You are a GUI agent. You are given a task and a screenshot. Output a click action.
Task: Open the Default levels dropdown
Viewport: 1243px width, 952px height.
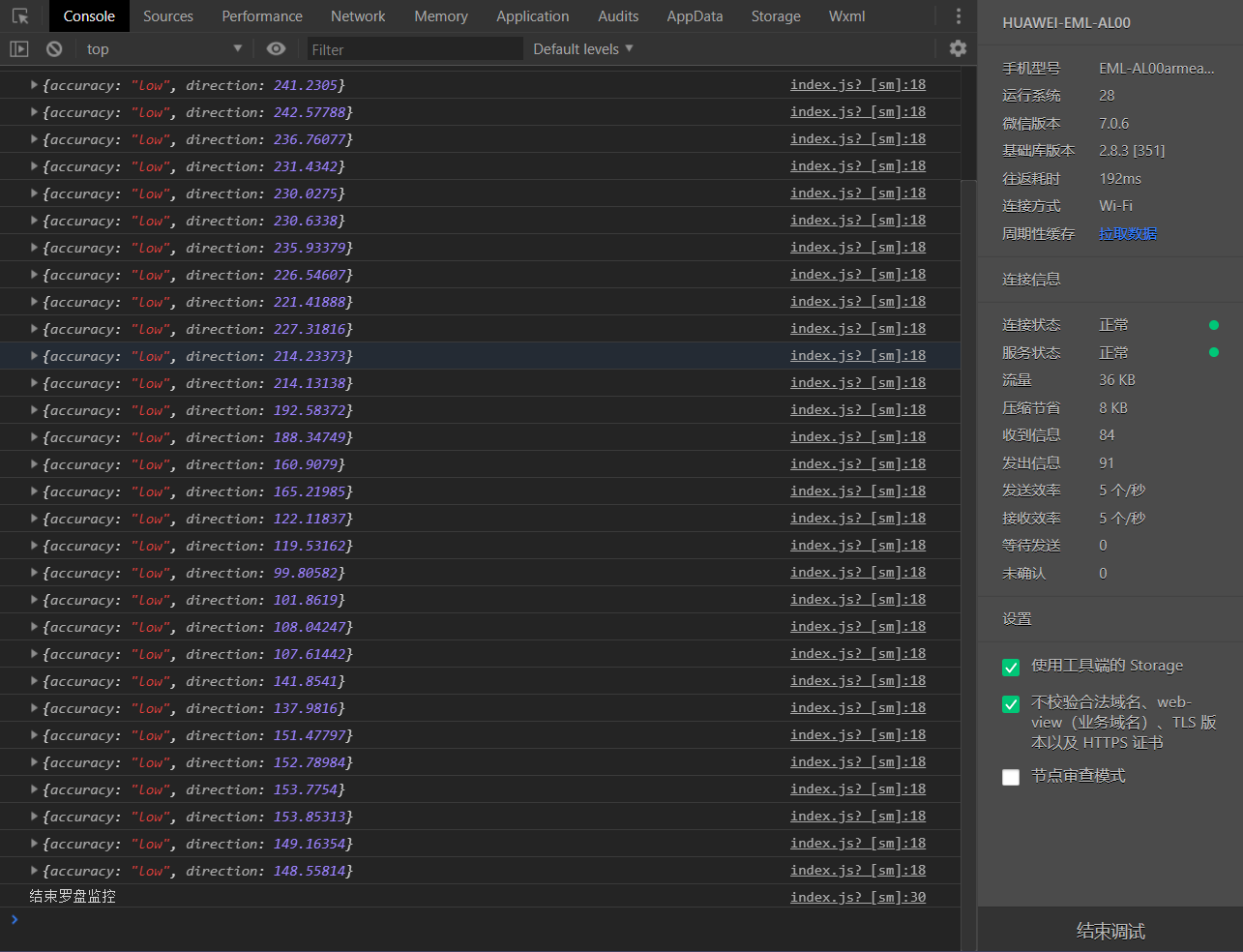[583, 48]
